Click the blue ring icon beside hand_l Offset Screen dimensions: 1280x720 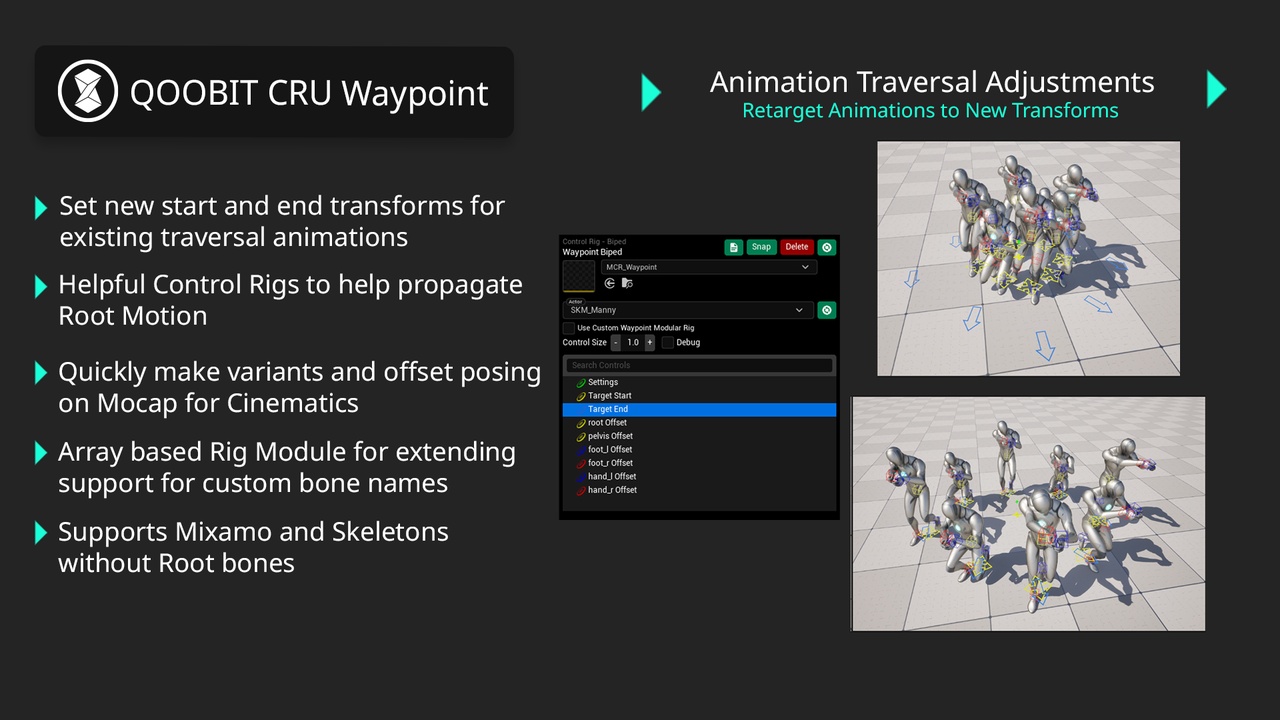(x=581, y=477)
